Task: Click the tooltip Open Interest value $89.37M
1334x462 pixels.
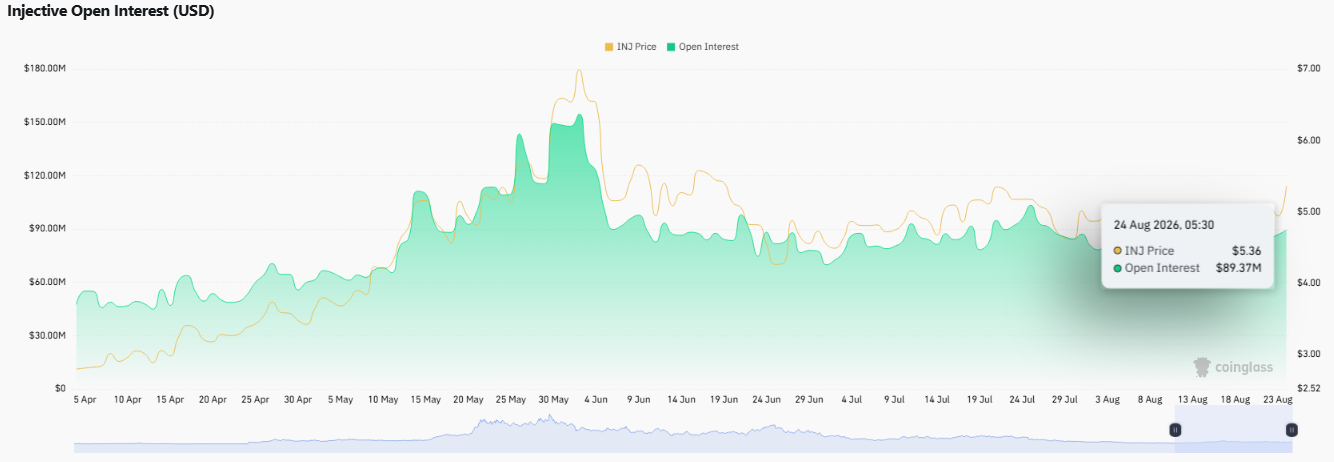Action: pyautogui.click(x=1240, y=268)
